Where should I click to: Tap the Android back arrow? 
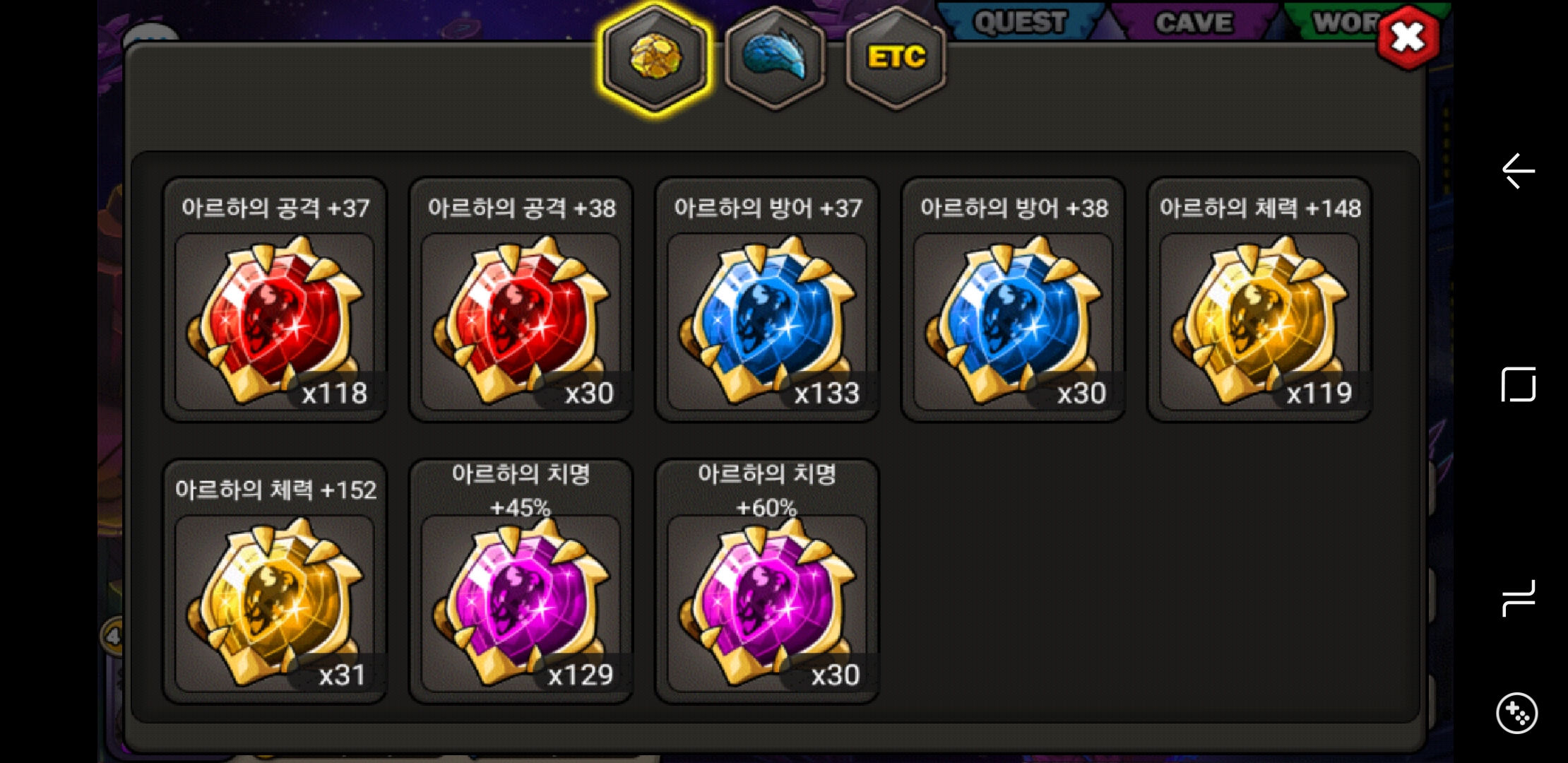[1518, 170]
